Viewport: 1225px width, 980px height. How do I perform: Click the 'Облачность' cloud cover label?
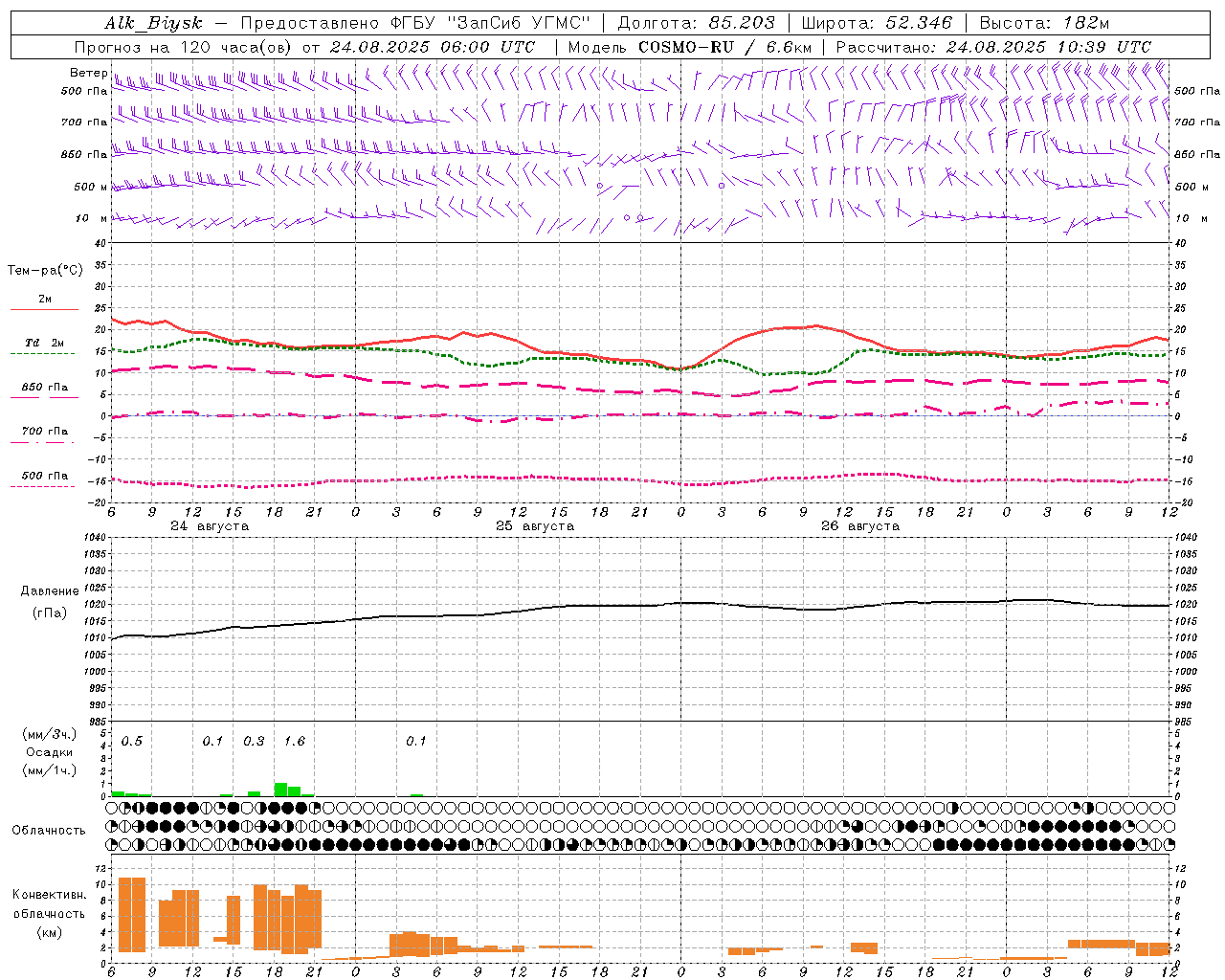pyautogui.click(x=49, y=831)
